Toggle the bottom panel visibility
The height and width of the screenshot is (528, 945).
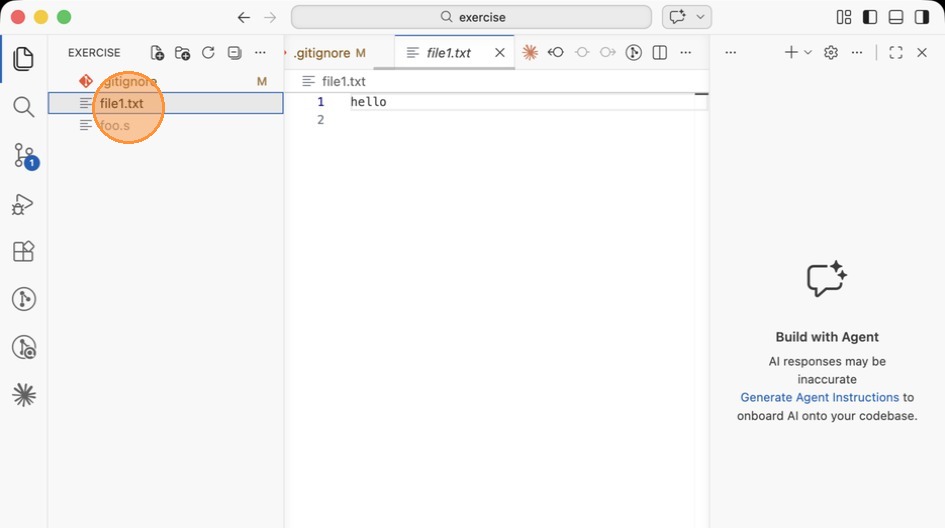(896, 17)
